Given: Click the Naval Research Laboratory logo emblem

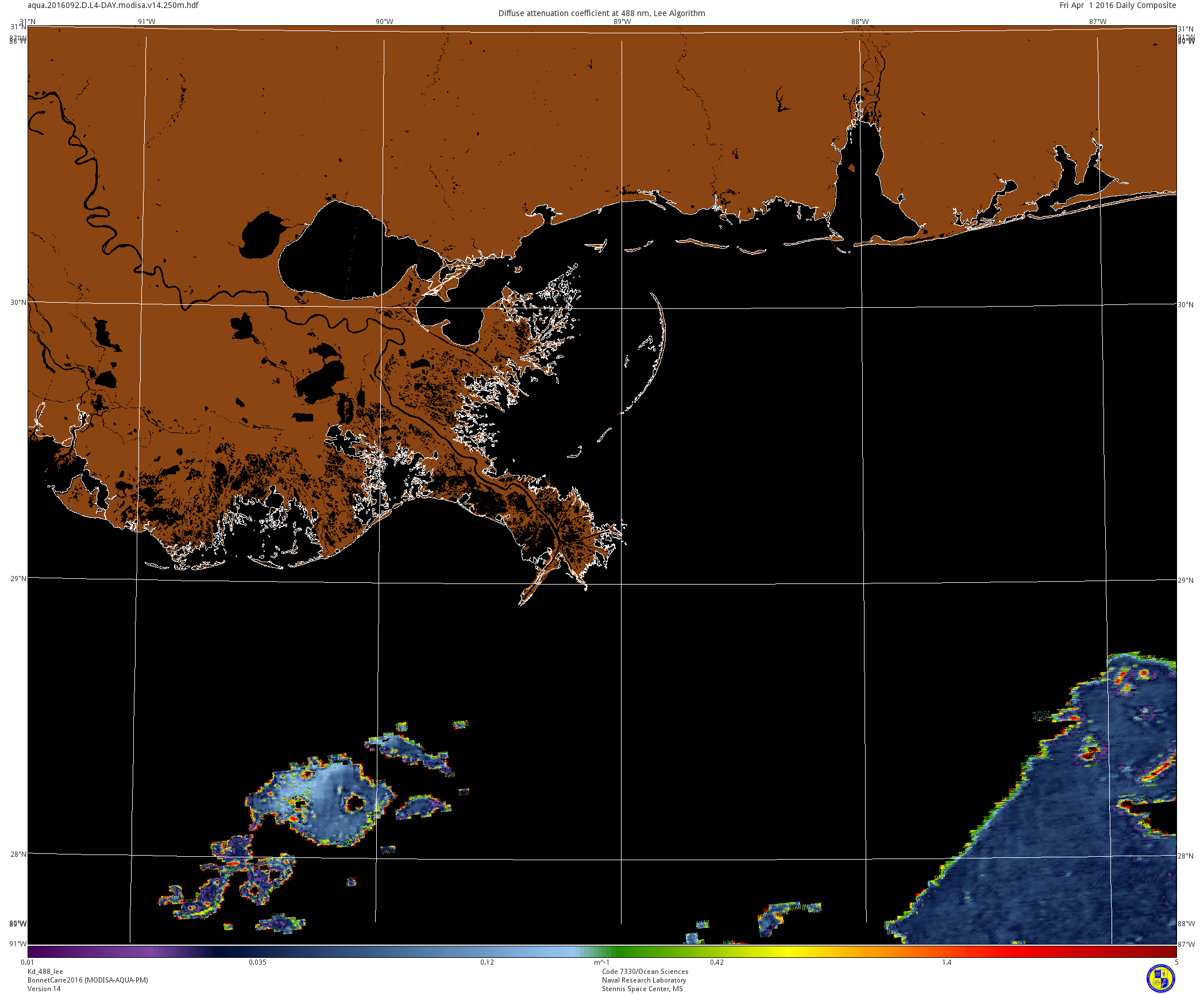Looking at the screenshot, I should [1160, 978].
